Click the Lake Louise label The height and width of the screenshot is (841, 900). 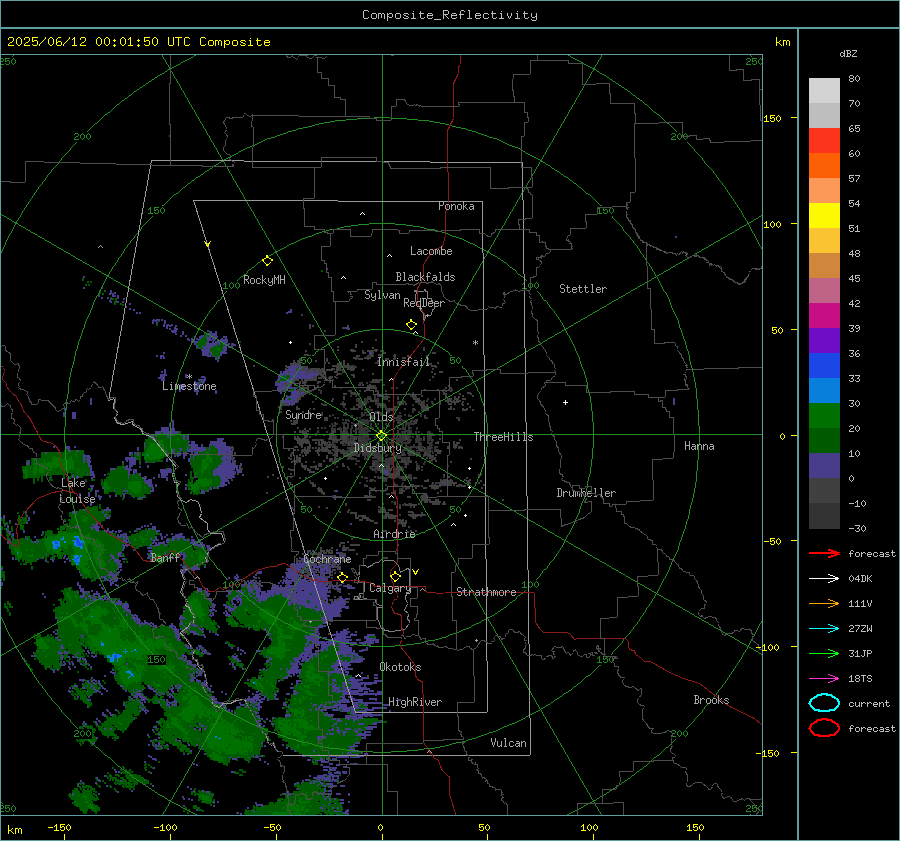click(x=77, y=491)
